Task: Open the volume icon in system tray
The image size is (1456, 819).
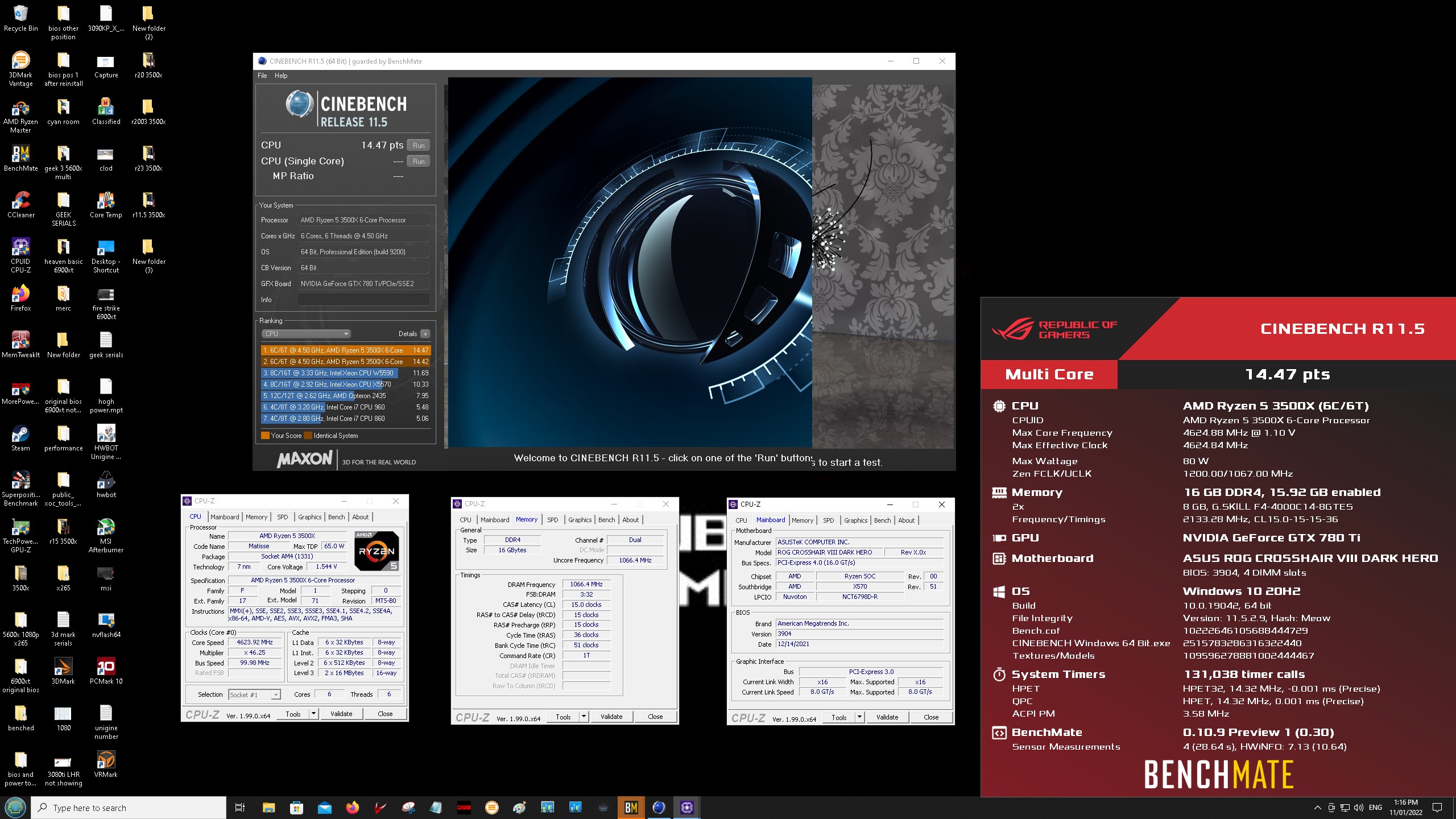Action: pyautogui.click(x=1359, y=808)
